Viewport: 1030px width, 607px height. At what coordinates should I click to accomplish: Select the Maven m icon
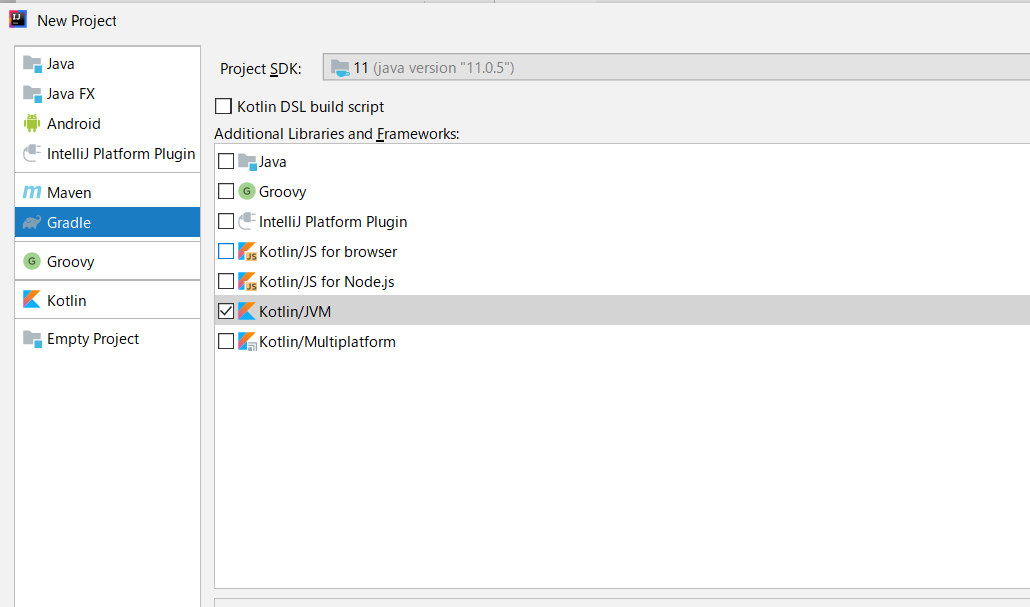tap(32, 192)
